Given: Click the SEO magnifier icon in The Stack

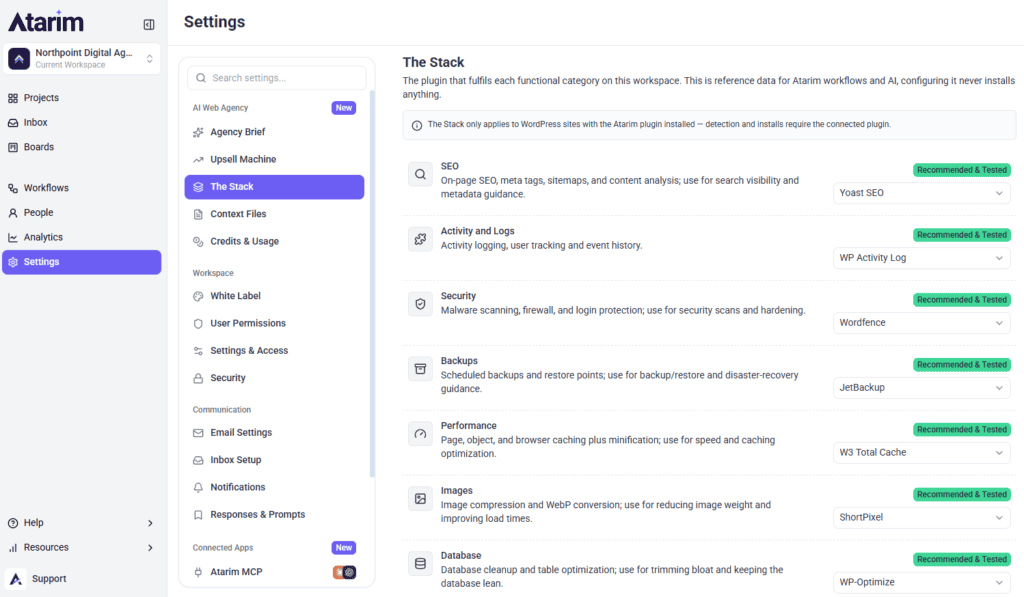Looking at the screenshot, I should click(x=421, y=174).
